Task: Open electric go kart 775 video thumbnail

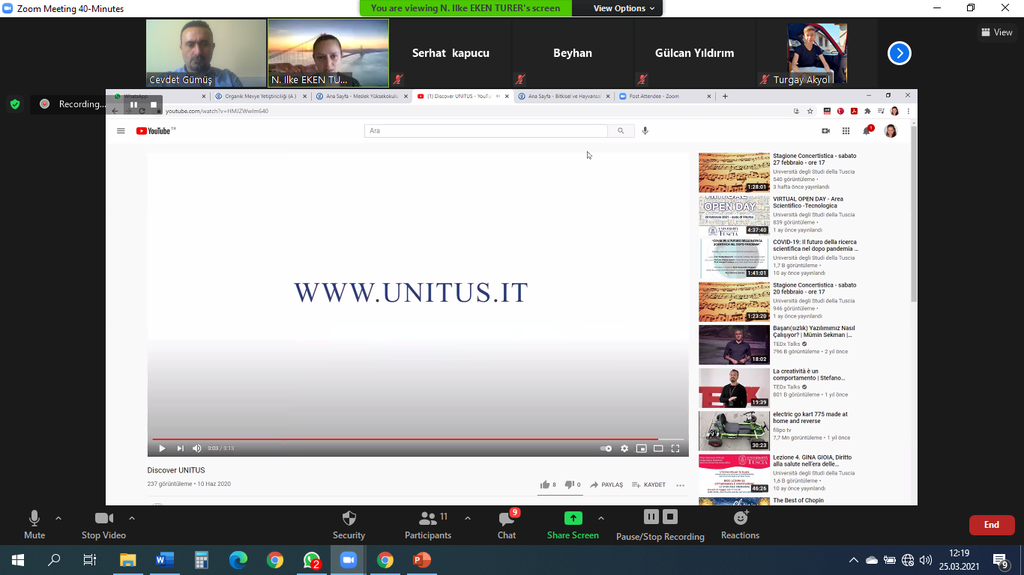Action: [x=734, y=431]
